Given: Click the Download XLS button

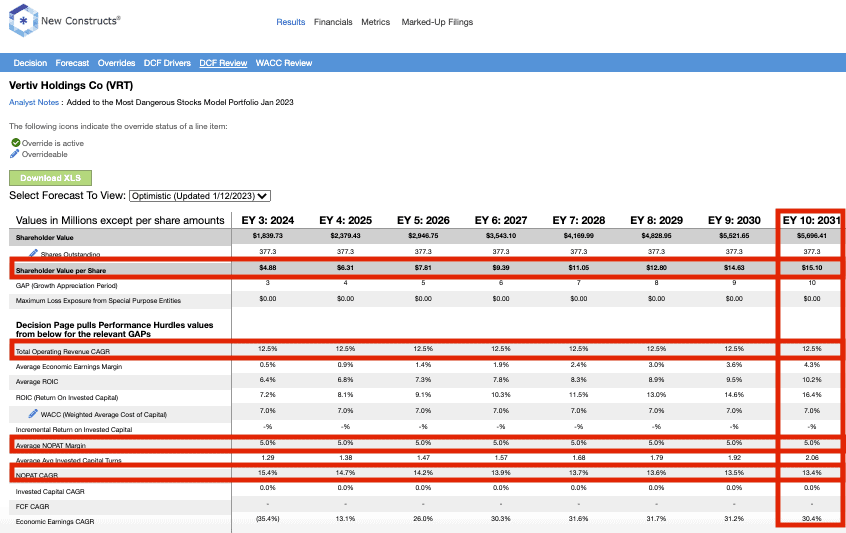Looking at the screenshot, I should (50, 178).
